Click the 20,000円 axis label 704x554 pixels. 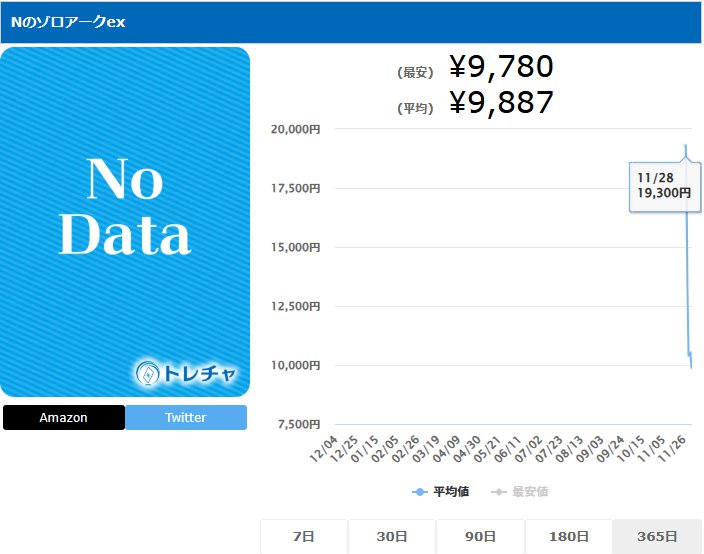[295, 129]
